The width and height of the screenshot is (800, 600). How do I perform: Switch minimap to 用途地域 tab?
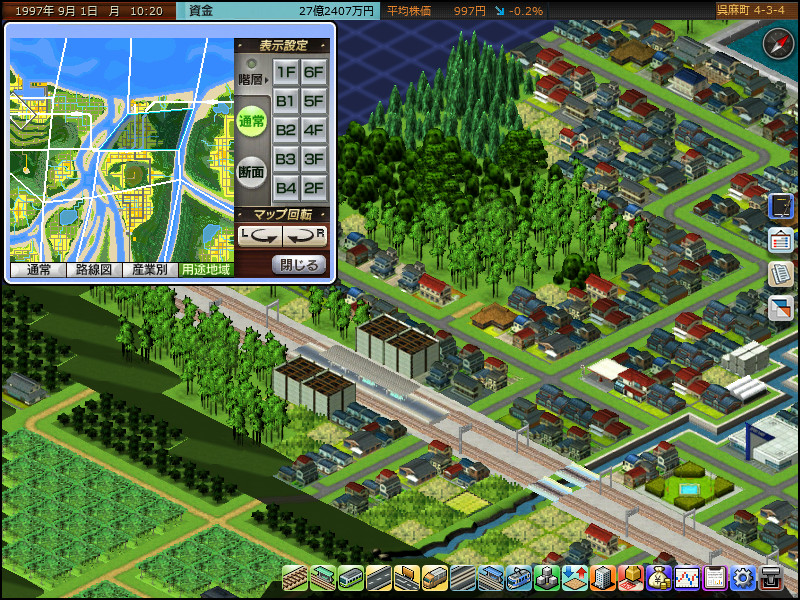[206, 269]
